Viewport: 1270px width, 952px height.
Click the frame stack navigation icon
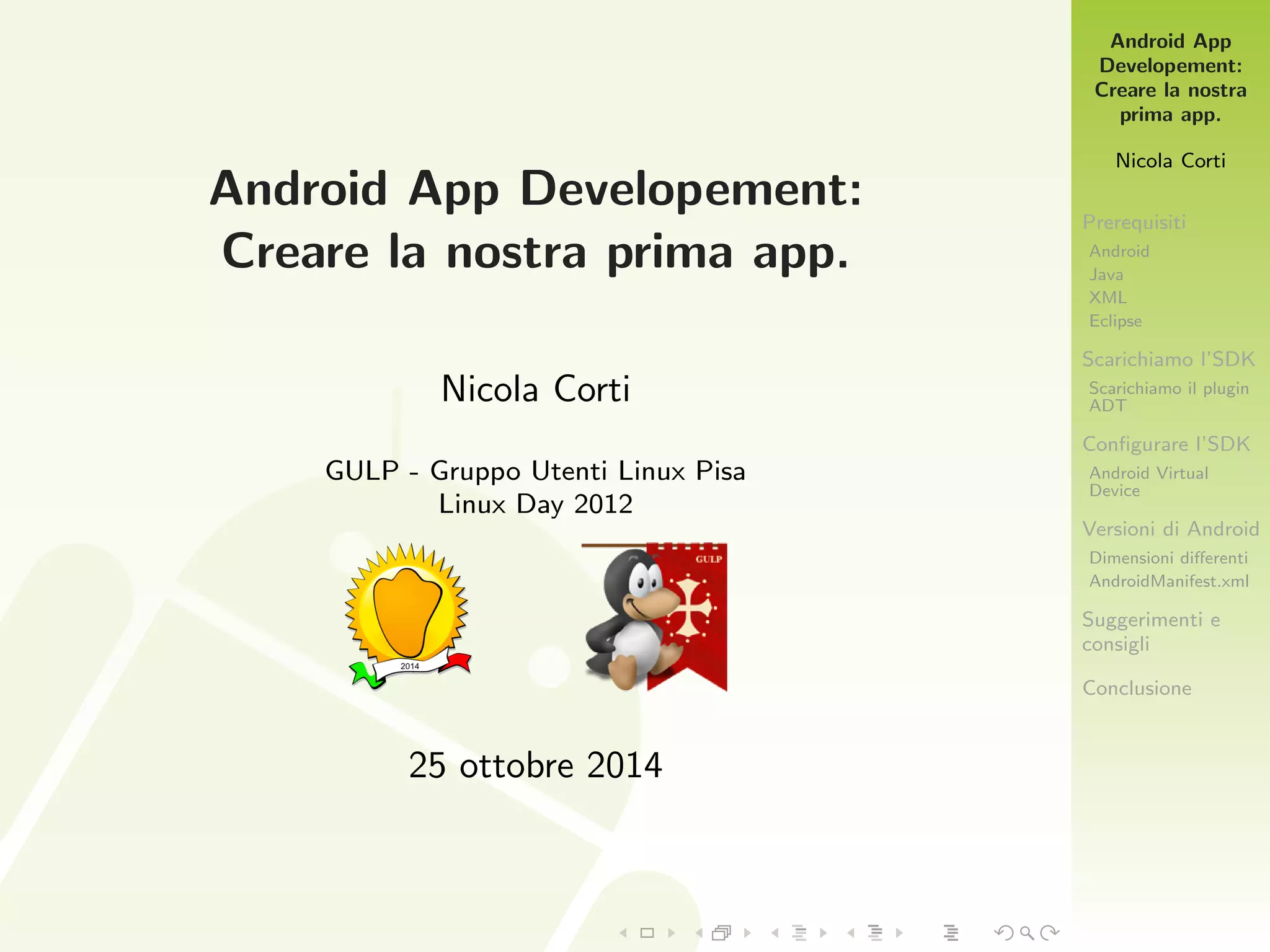[x=722, y=933]
